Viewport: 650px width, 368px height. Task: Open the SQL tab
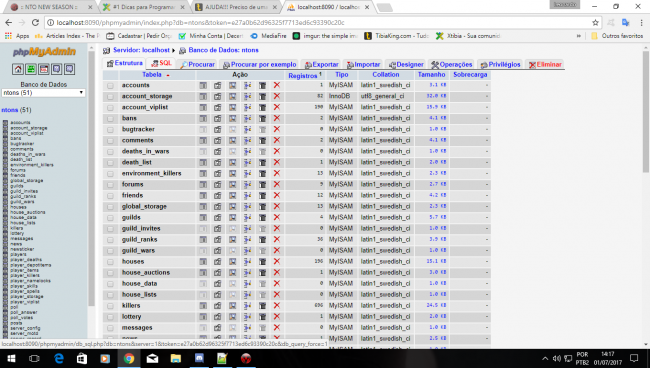pyautogui.click(x=161, y=63)
